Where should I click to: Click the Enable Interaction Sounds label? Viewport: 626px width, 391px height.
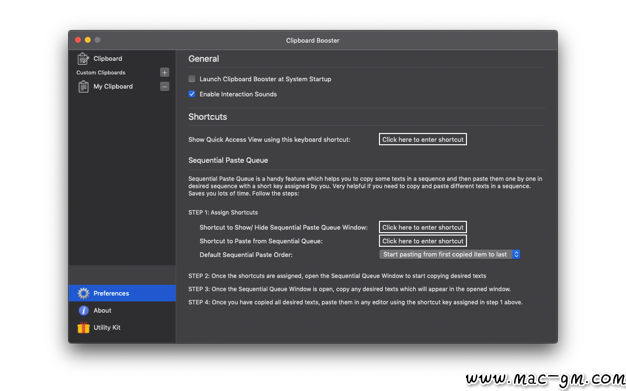coord(238,94)
